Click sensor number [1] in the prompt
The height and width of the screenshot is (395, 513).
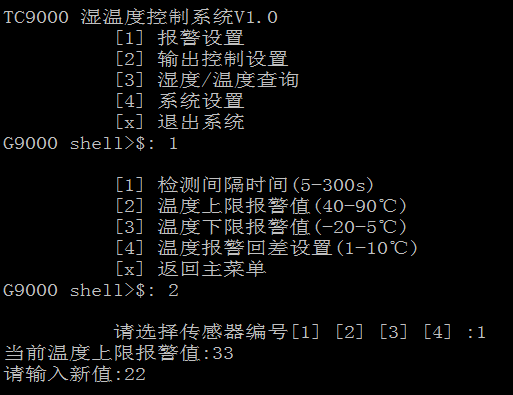click(x=305, y=332)
